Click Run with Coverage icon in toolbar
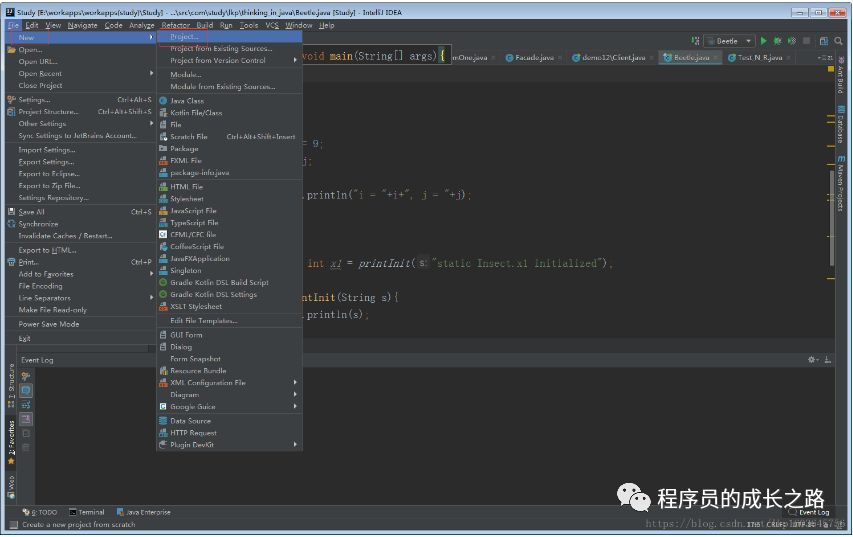The width and height of the screenshot is (853, 537). (x=792, y=41)
